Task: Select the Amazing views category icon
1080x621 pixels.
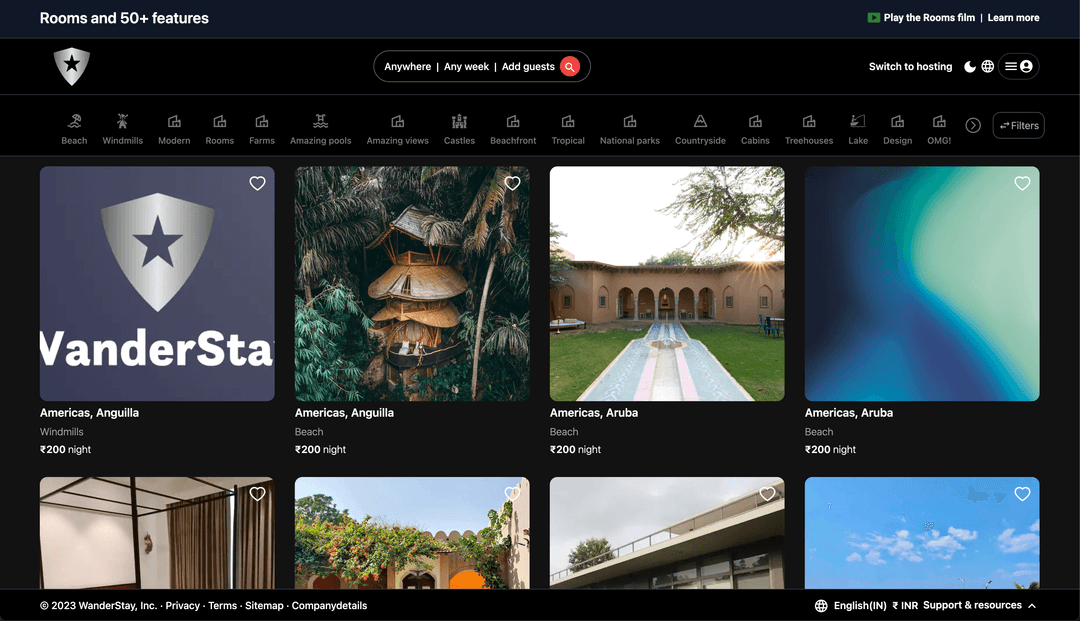Action: click(x=397, y=122)
